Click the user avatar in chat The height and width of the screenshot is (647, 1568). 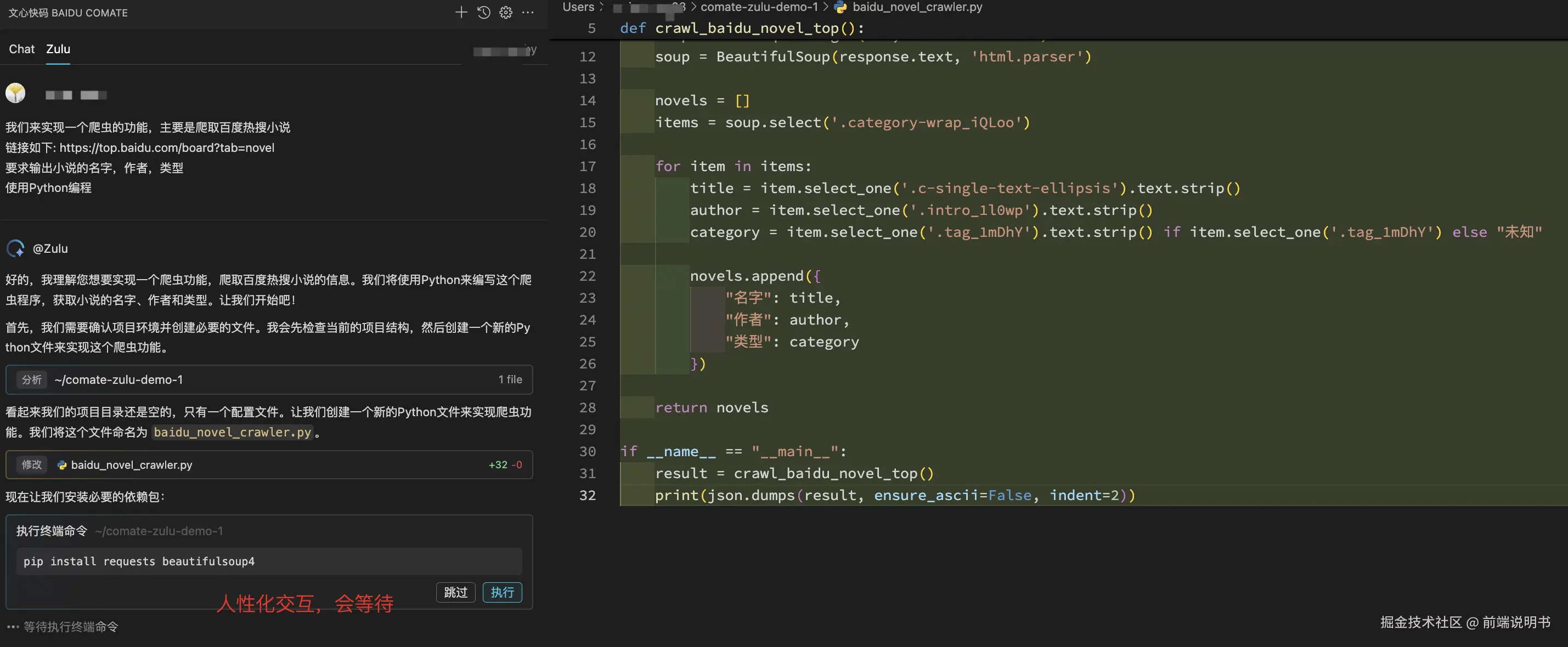(x=15, y=93)
